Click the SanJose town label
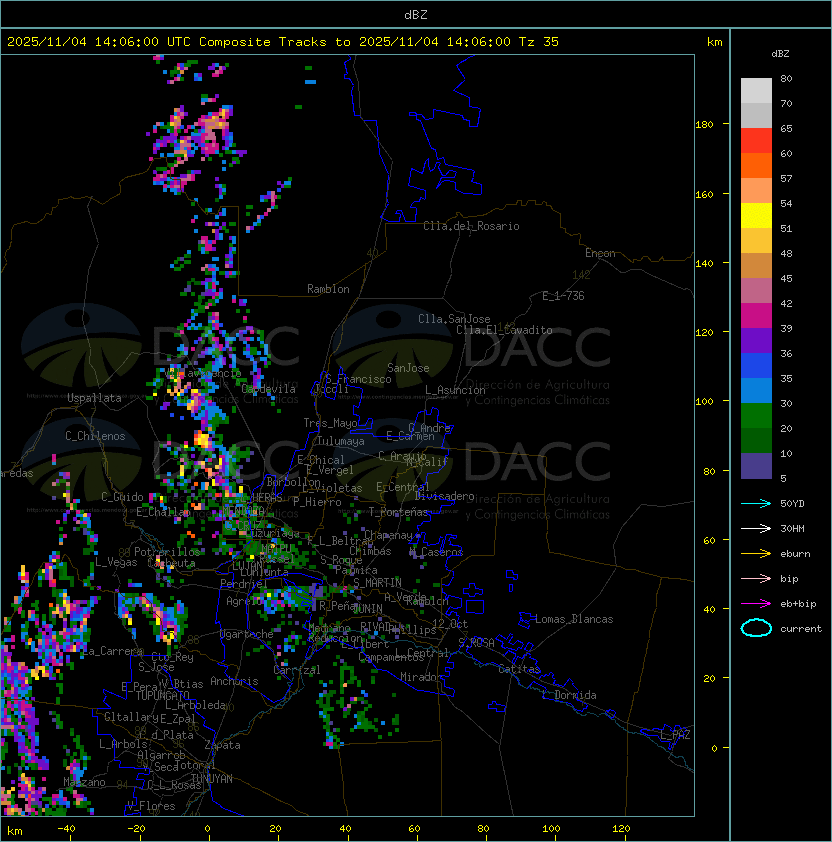This screenshot has height=842, width=832. click(x=408, y=368)
